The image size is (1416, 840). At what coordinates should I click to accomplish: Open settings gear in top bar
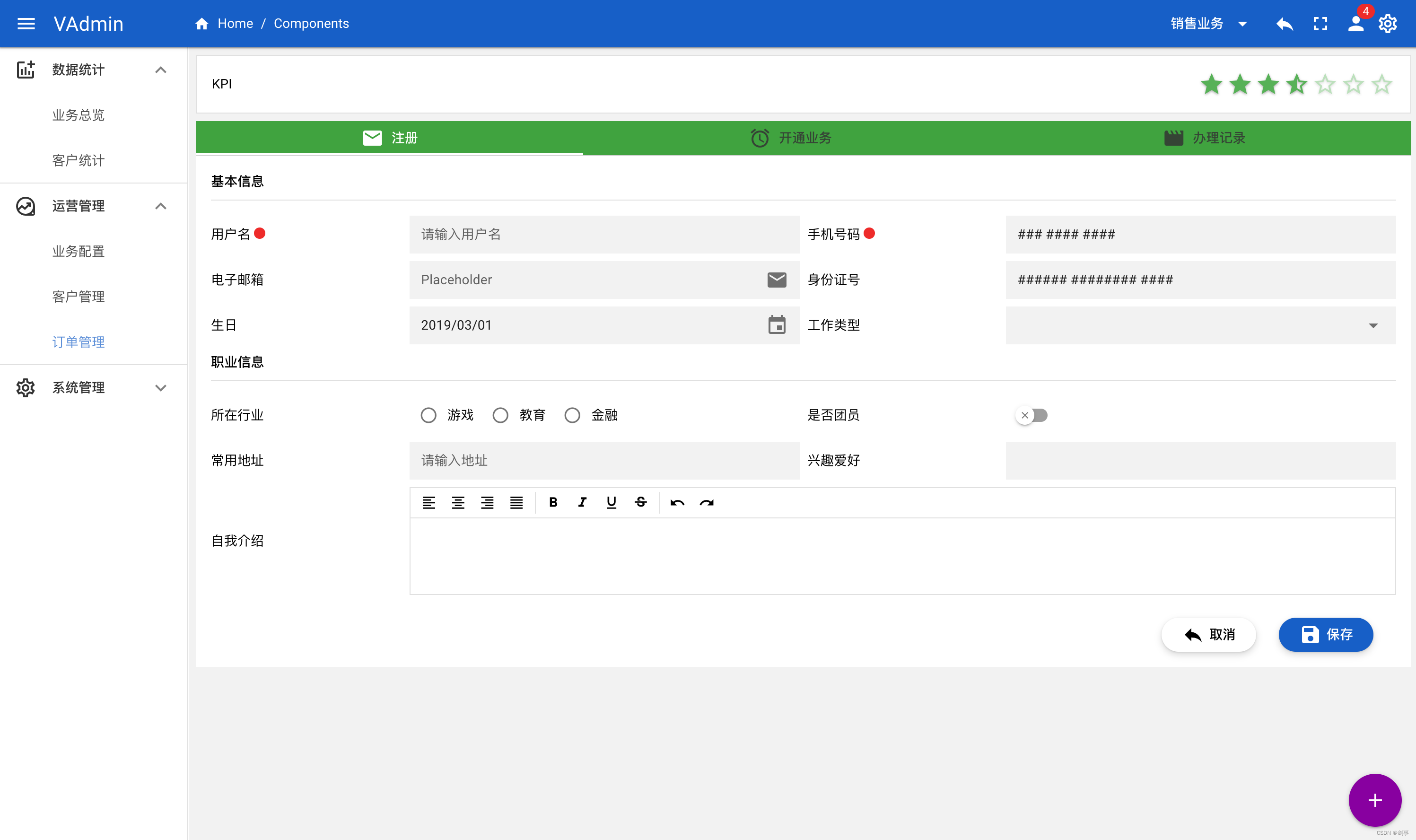(1388, 24)
